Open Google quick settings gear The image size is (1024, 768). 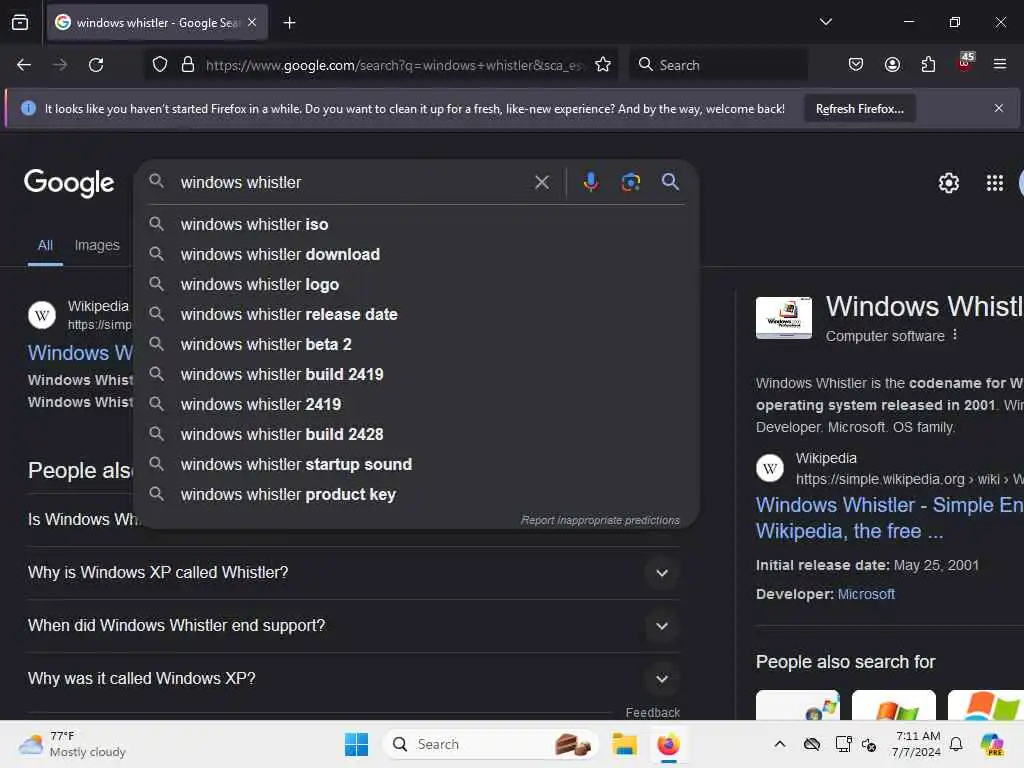(x=948, y=183)
